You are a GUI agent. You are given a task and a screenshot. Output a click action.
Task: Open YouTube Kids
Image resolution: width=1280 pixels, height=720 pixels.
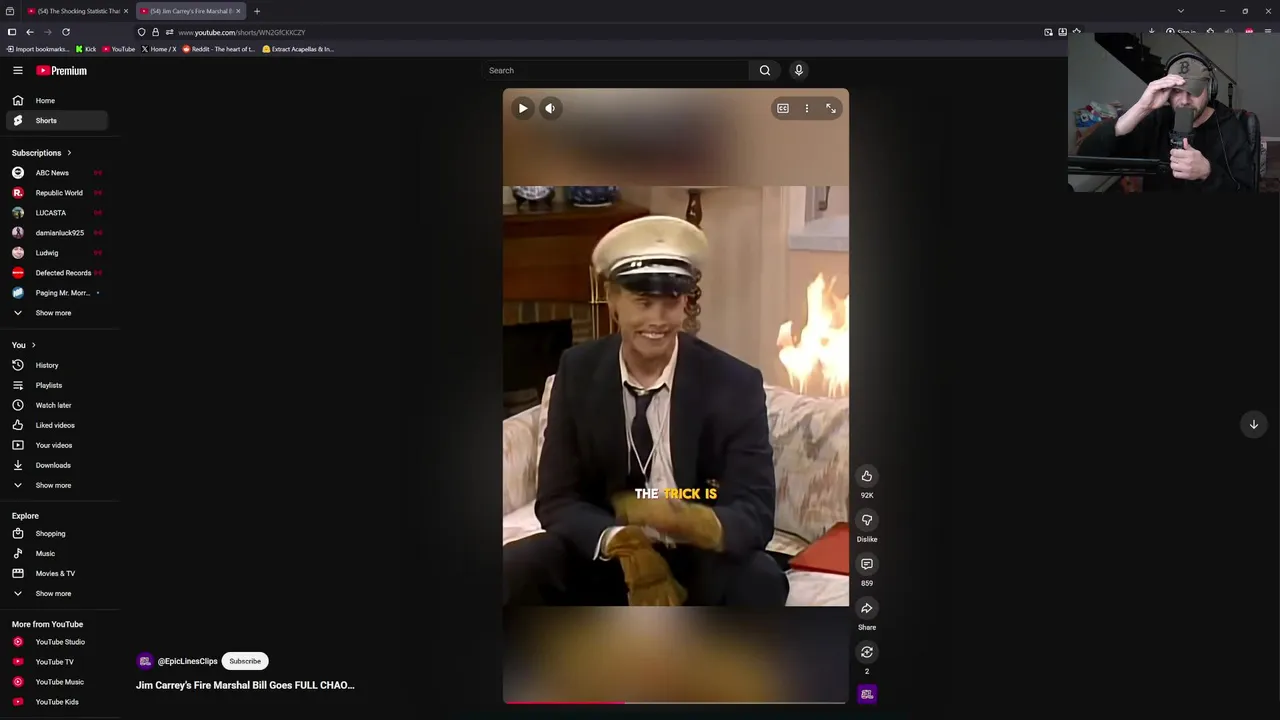[x=58, y=702]
